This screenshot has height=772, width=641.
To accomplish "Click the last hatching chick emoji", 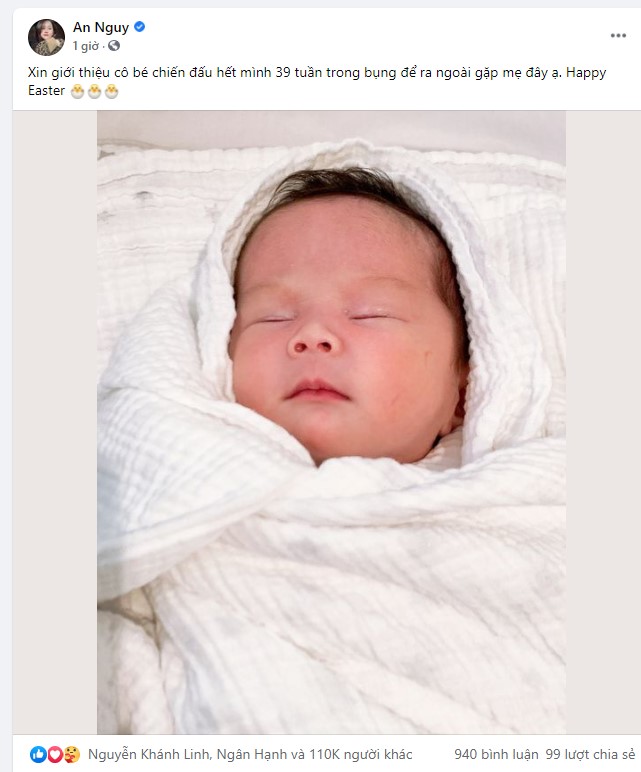I will coord(112,92).
